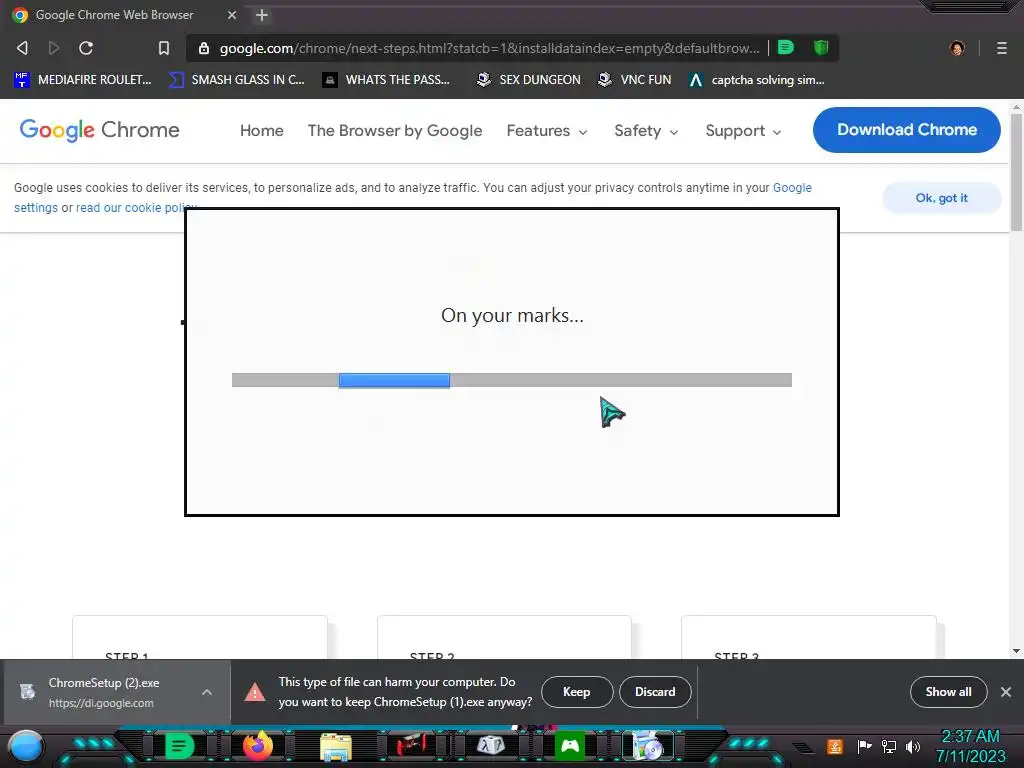
Task: Accept cookies with Ok, got it
Action: (941, 198)
